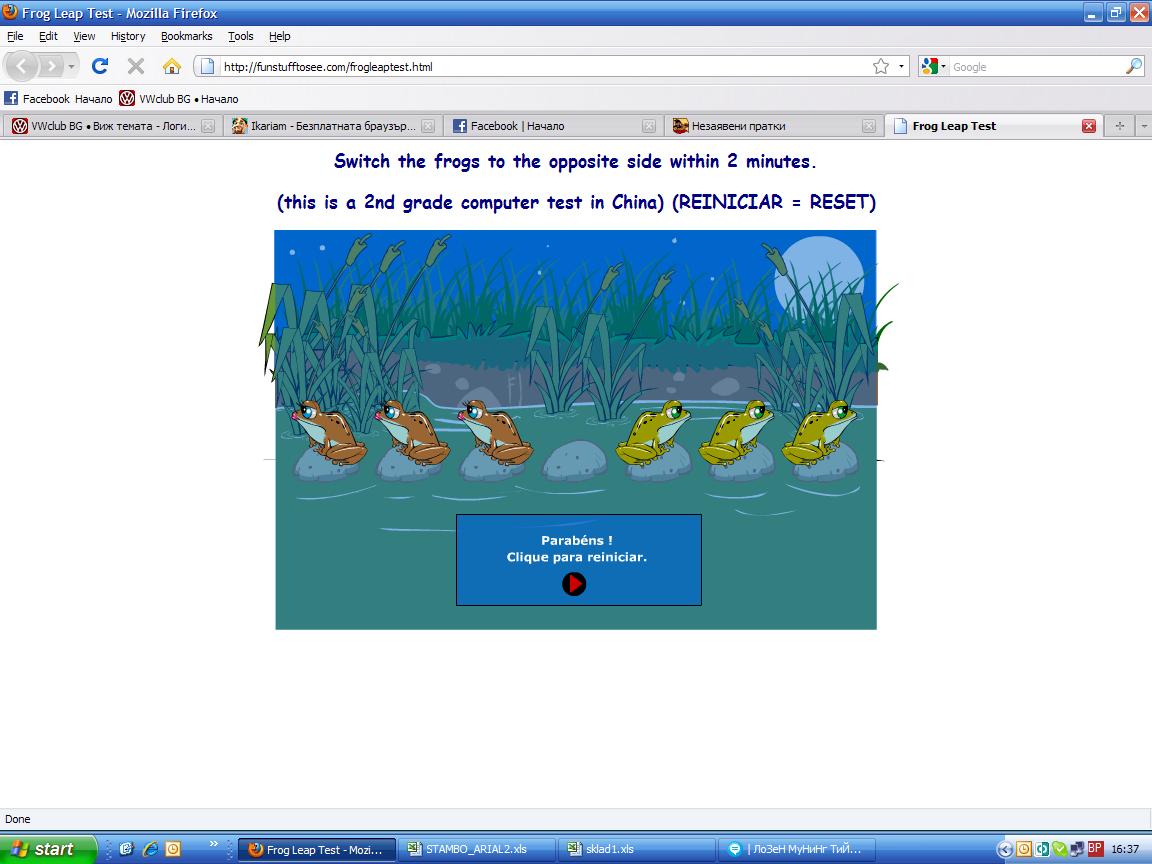Click the search magnifier icon

pos(1133,67)
